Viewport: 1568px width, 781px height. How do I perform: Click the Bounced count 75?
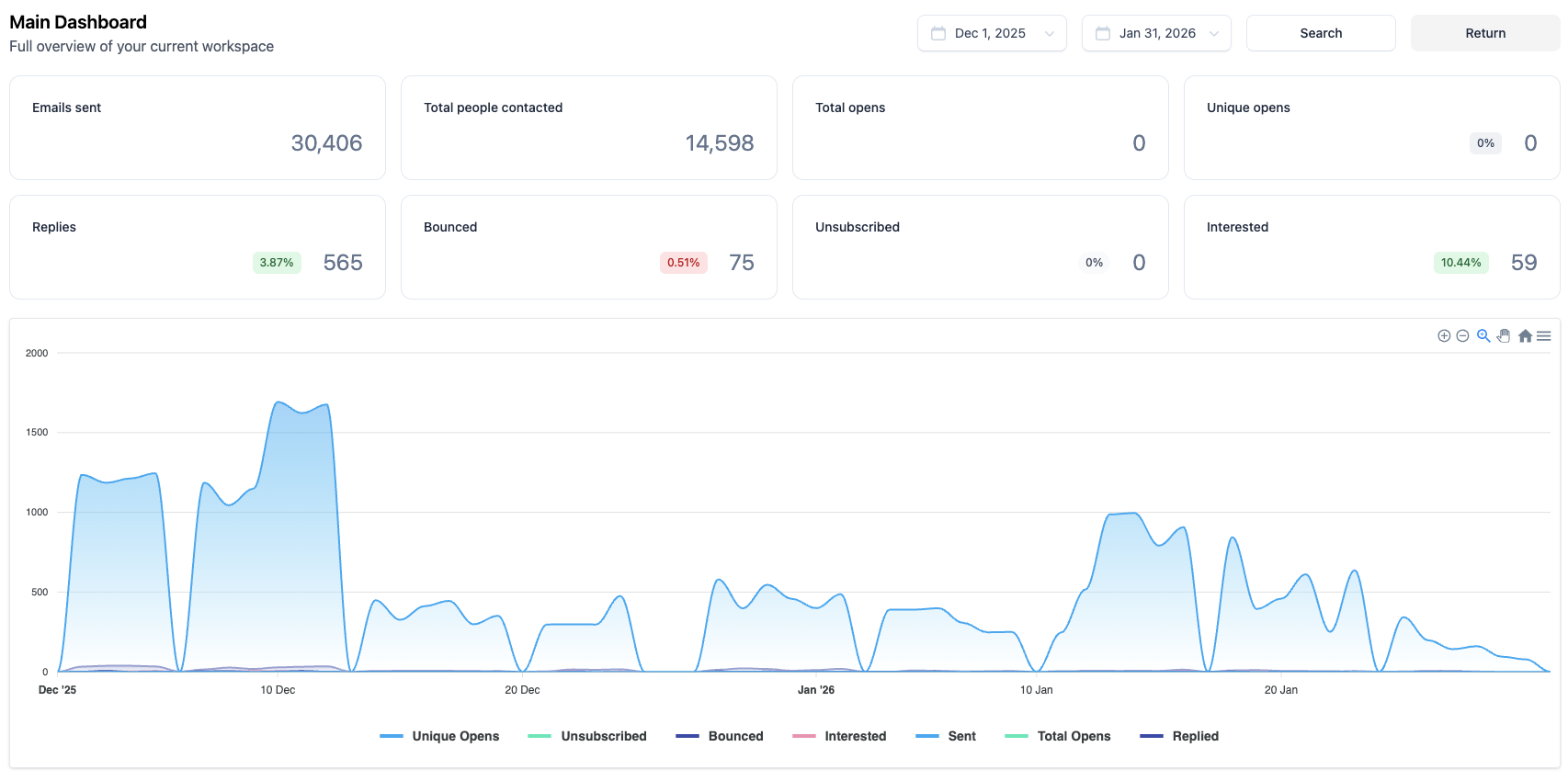point(742,263)
